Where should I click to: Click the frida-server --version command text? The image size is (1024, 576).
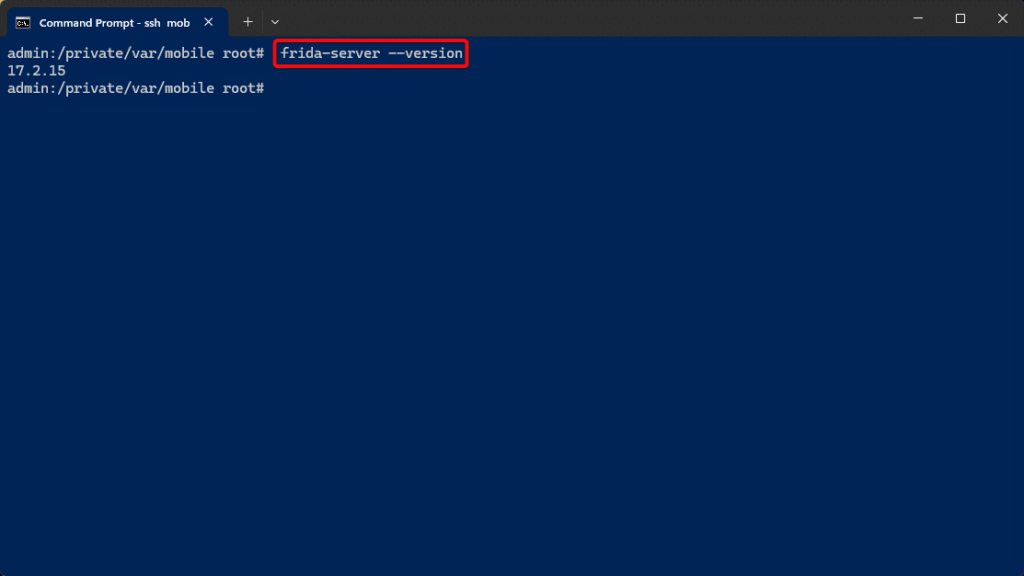371,53
